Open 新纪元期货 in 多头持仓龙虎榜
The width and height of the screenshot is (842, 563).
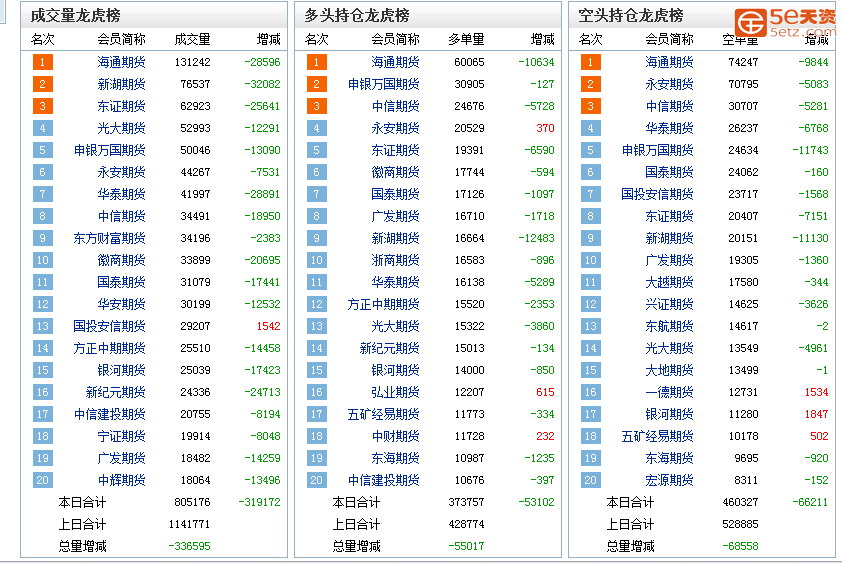click(389, 349)
